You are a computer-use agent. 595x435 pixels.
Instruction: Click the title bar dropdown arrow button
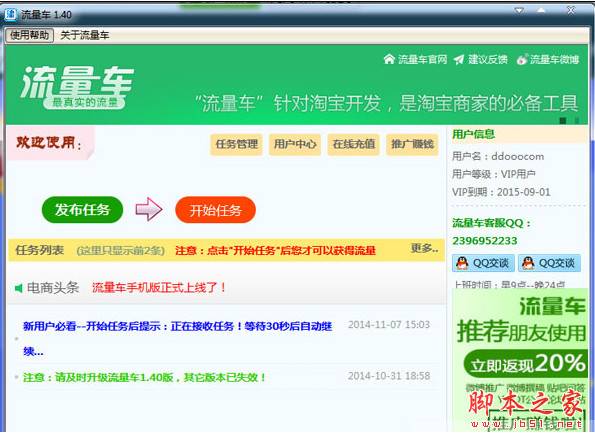pyautogui.click(x=519, y=10)
